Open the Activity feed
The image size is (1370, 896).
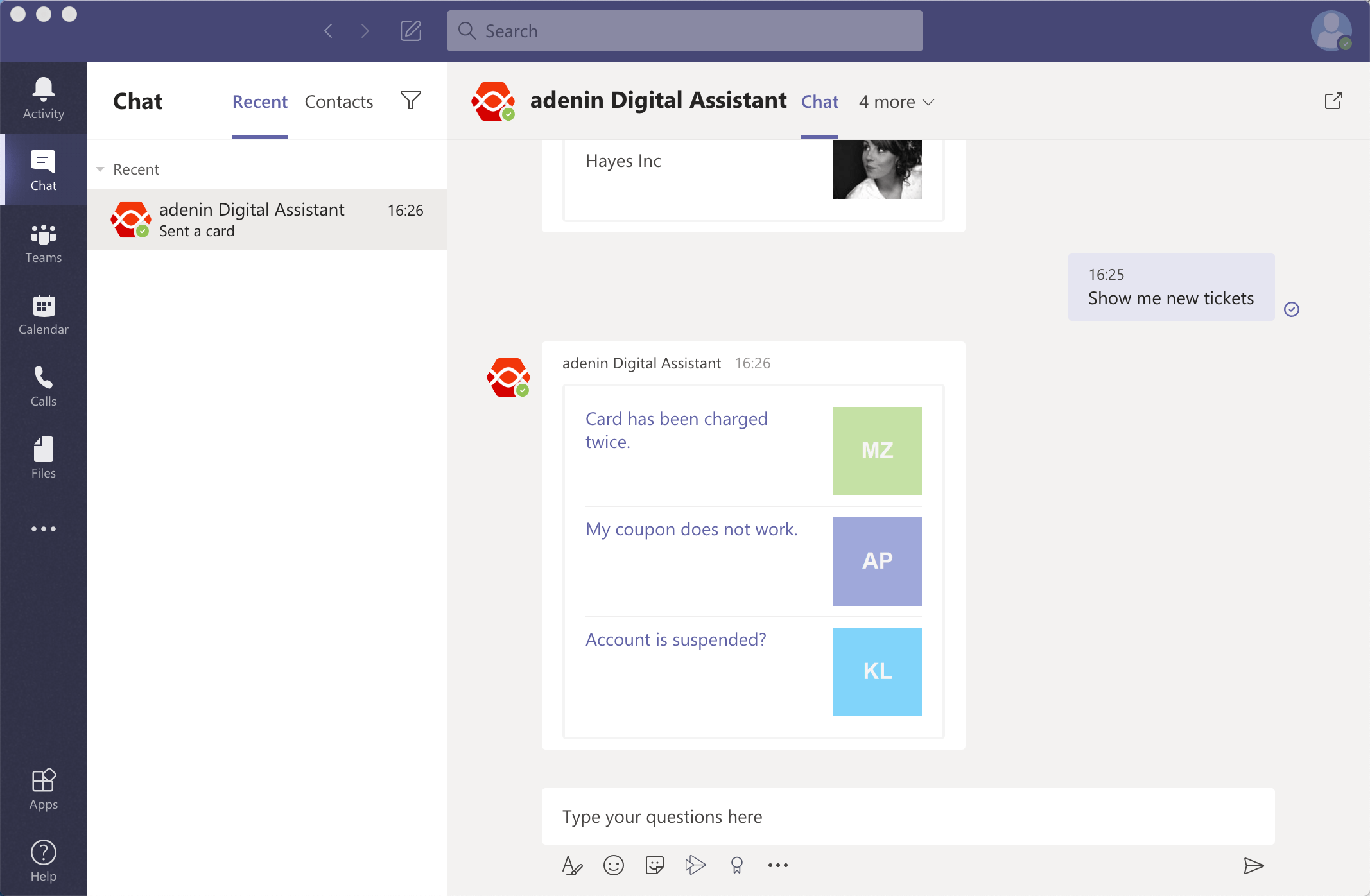43,97
